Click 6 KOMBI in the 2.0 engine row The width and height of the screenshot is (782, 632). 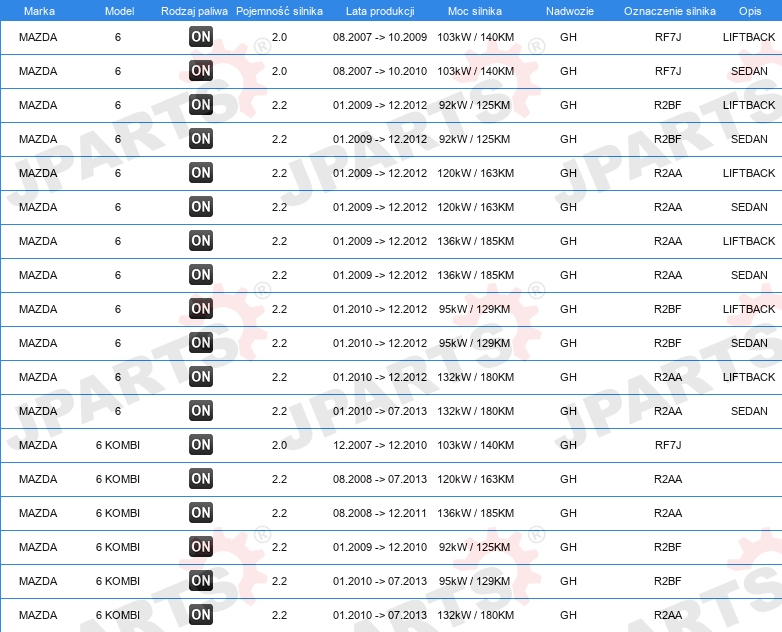[x=118, y=445]
